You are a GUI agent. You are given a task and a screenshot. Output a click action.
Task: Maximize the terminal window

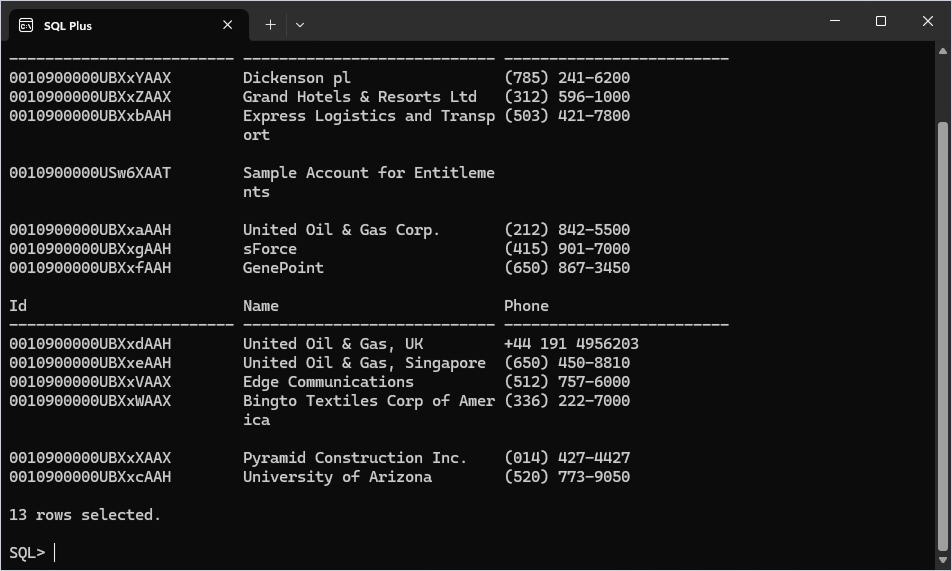point(881,21)
